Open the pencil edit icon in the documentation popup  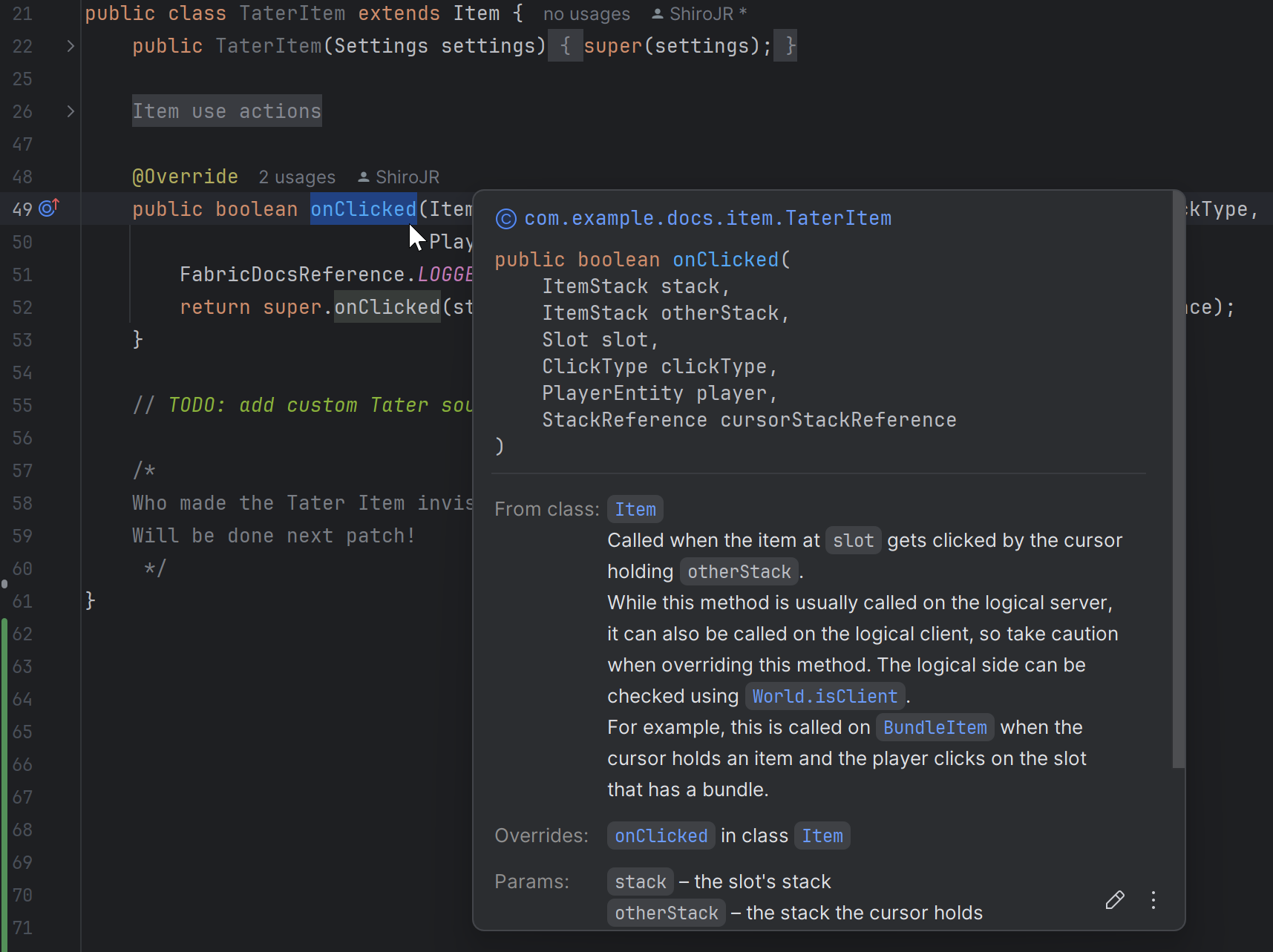tap(1114, 900)
